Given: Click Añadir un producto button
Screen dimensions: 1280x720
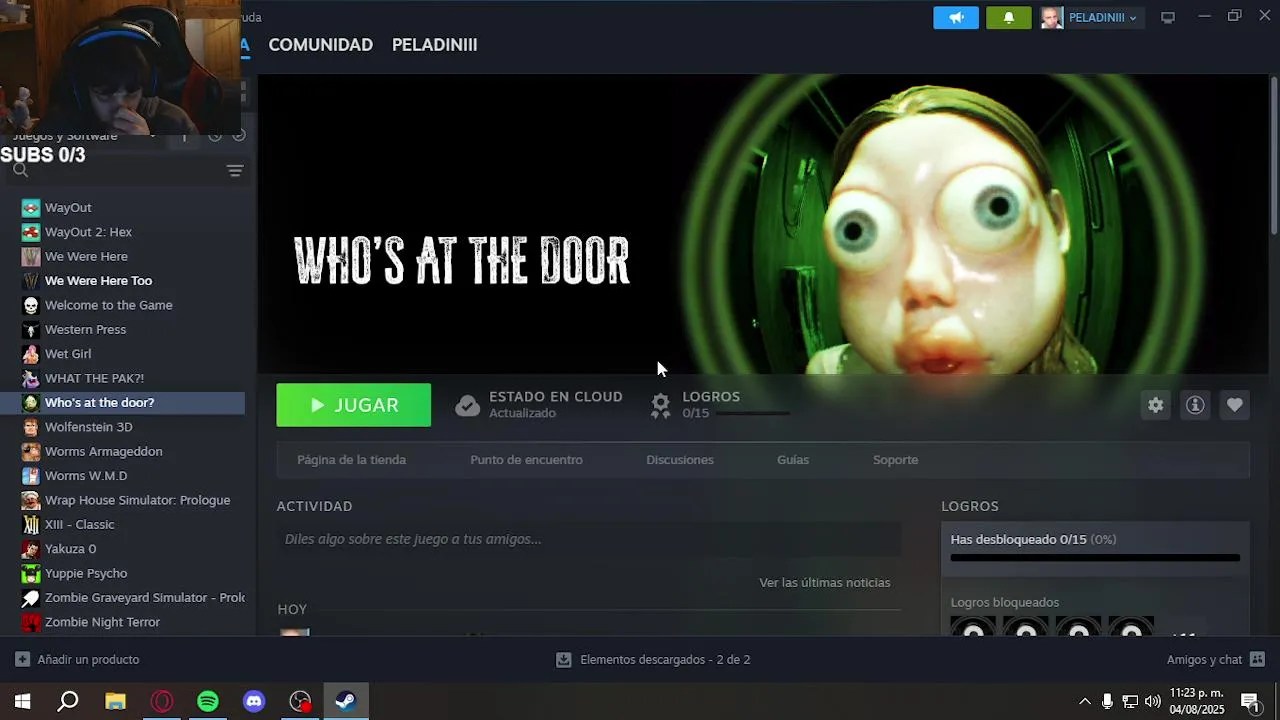Looking at the screenshot, I should click(77, 660).
